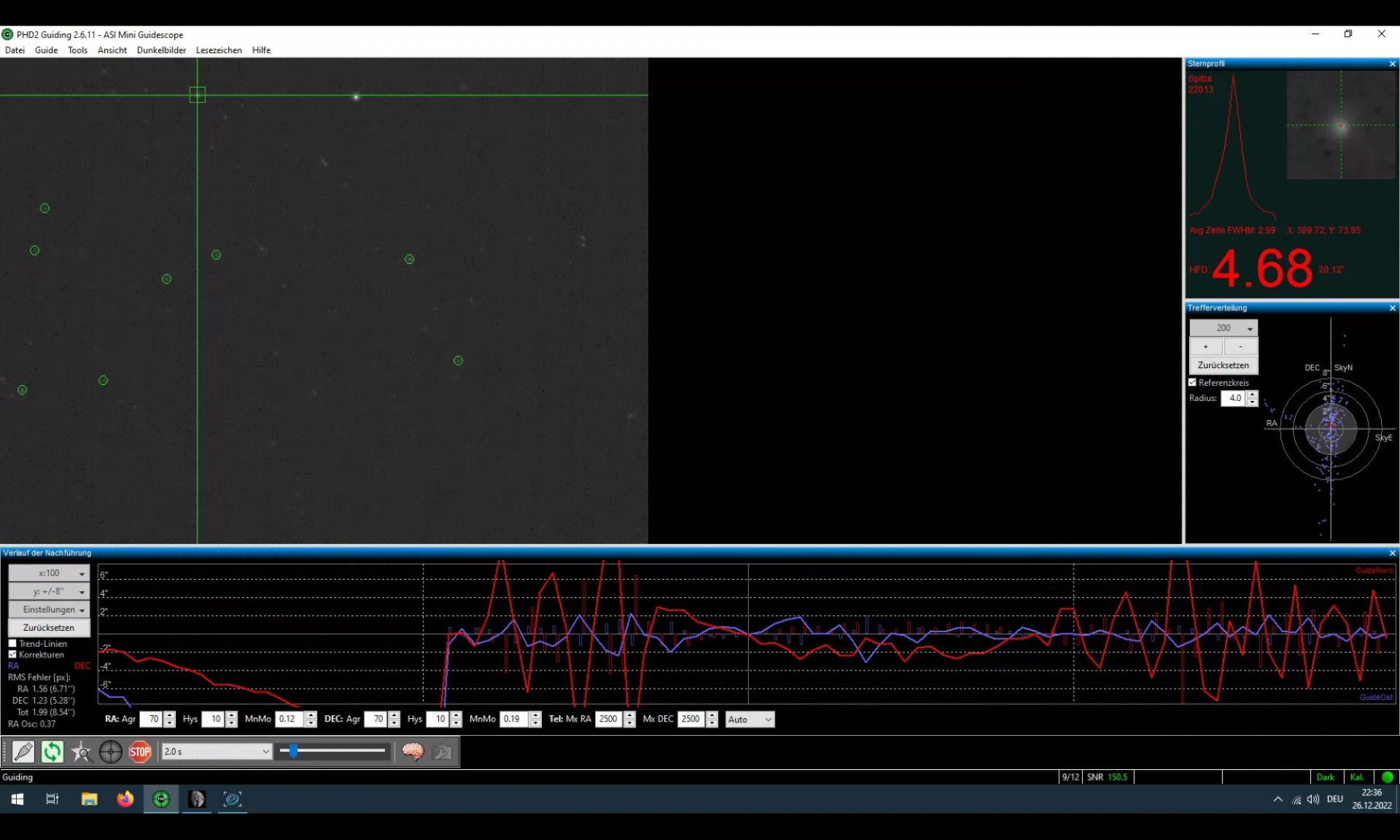
Task: Uncheck the Korrekturen checkbox
Action: (12, 655)
